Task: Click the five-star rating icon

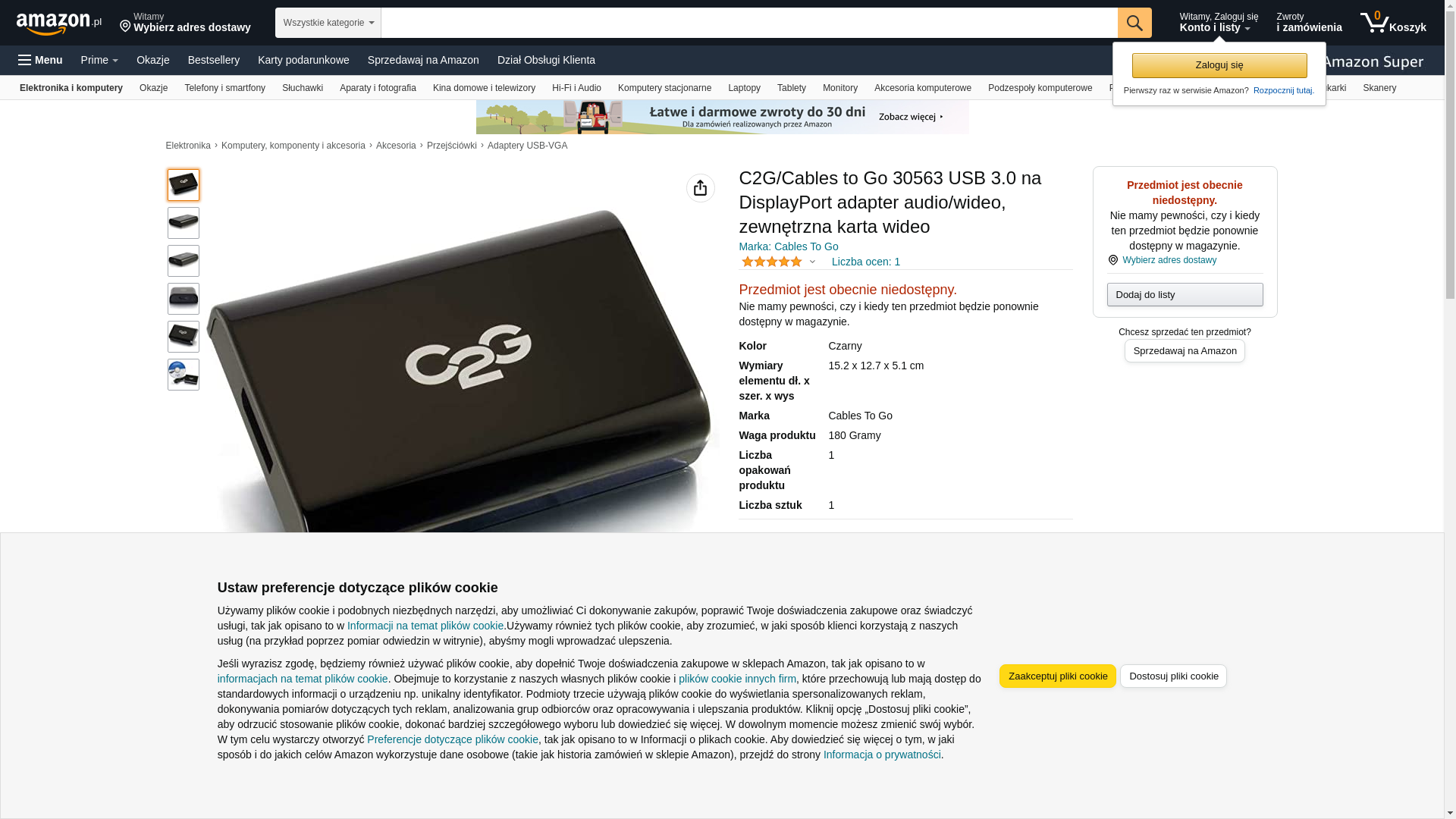Action: point(772,262)
